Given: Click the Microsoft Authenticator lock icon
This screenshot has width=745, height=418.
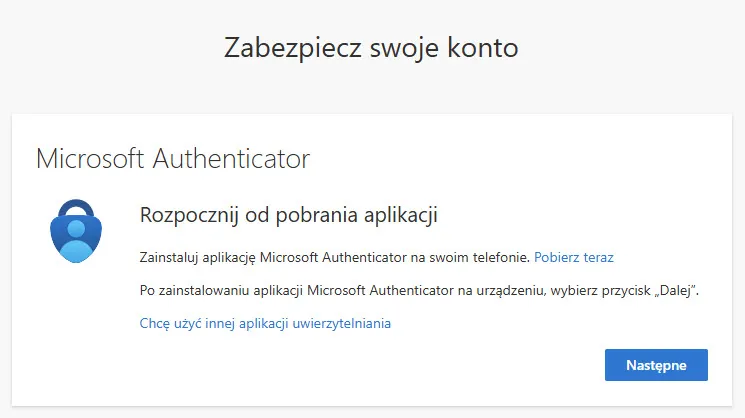Looking at the screenshot, I should coord(76,231).
